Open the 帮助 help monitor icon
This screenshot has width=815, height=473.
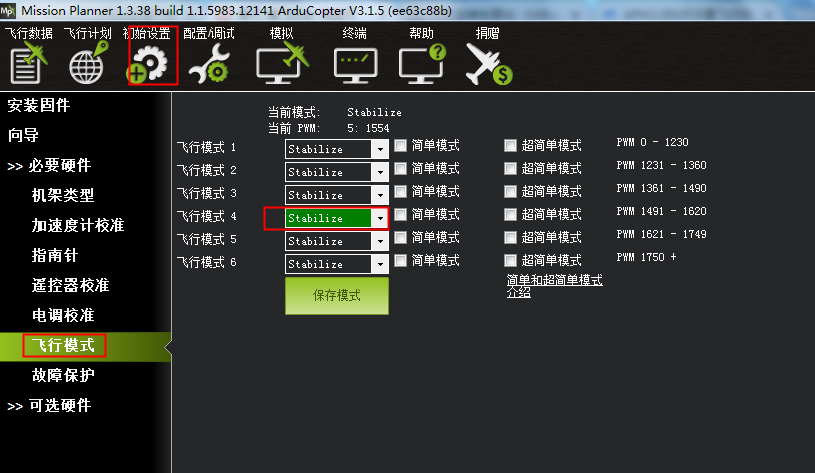(x=422, y=63)
